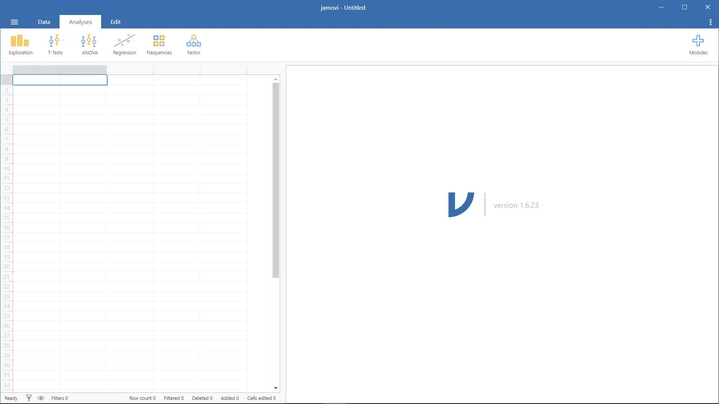Click the Filtered 0 status text
719x404 pixels.
pyautogui.click(x=174, y=398)
